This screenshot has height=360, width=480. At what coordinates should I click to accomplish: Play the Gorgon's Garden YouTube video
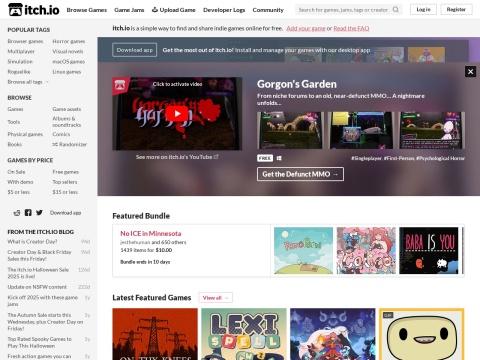click(x=177, y=114)
